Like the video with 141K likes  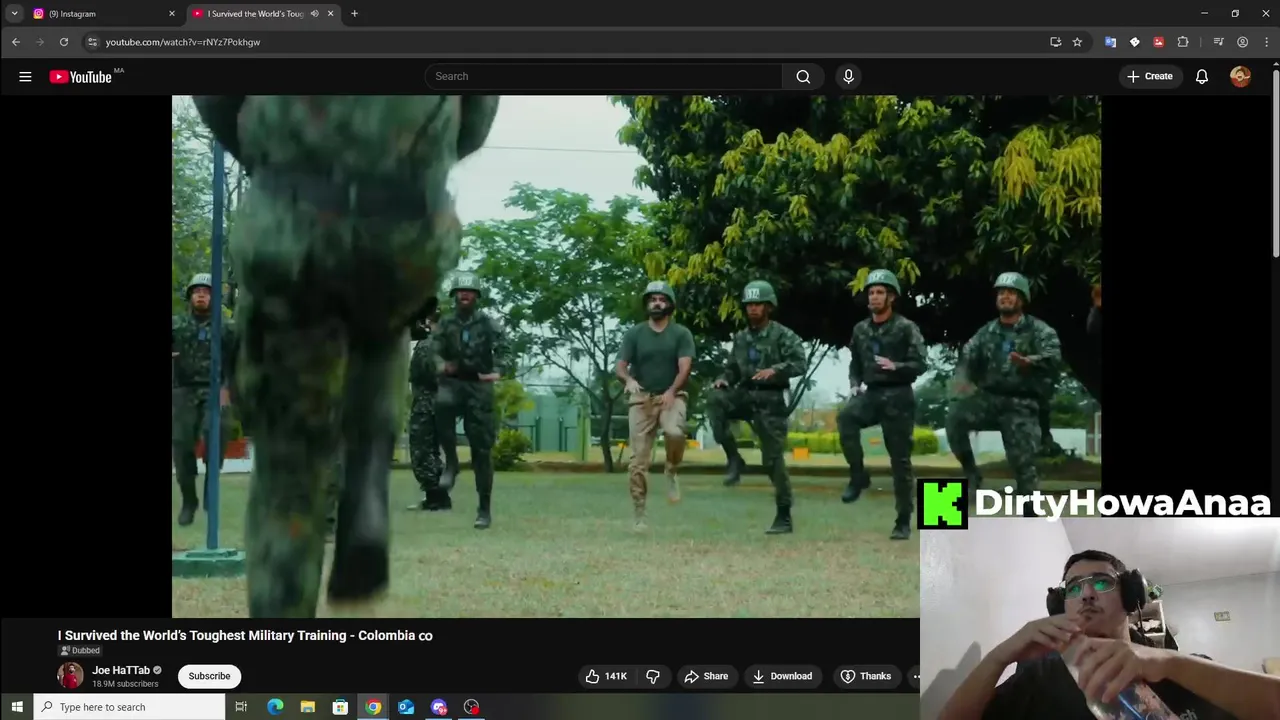click(606, 676)
